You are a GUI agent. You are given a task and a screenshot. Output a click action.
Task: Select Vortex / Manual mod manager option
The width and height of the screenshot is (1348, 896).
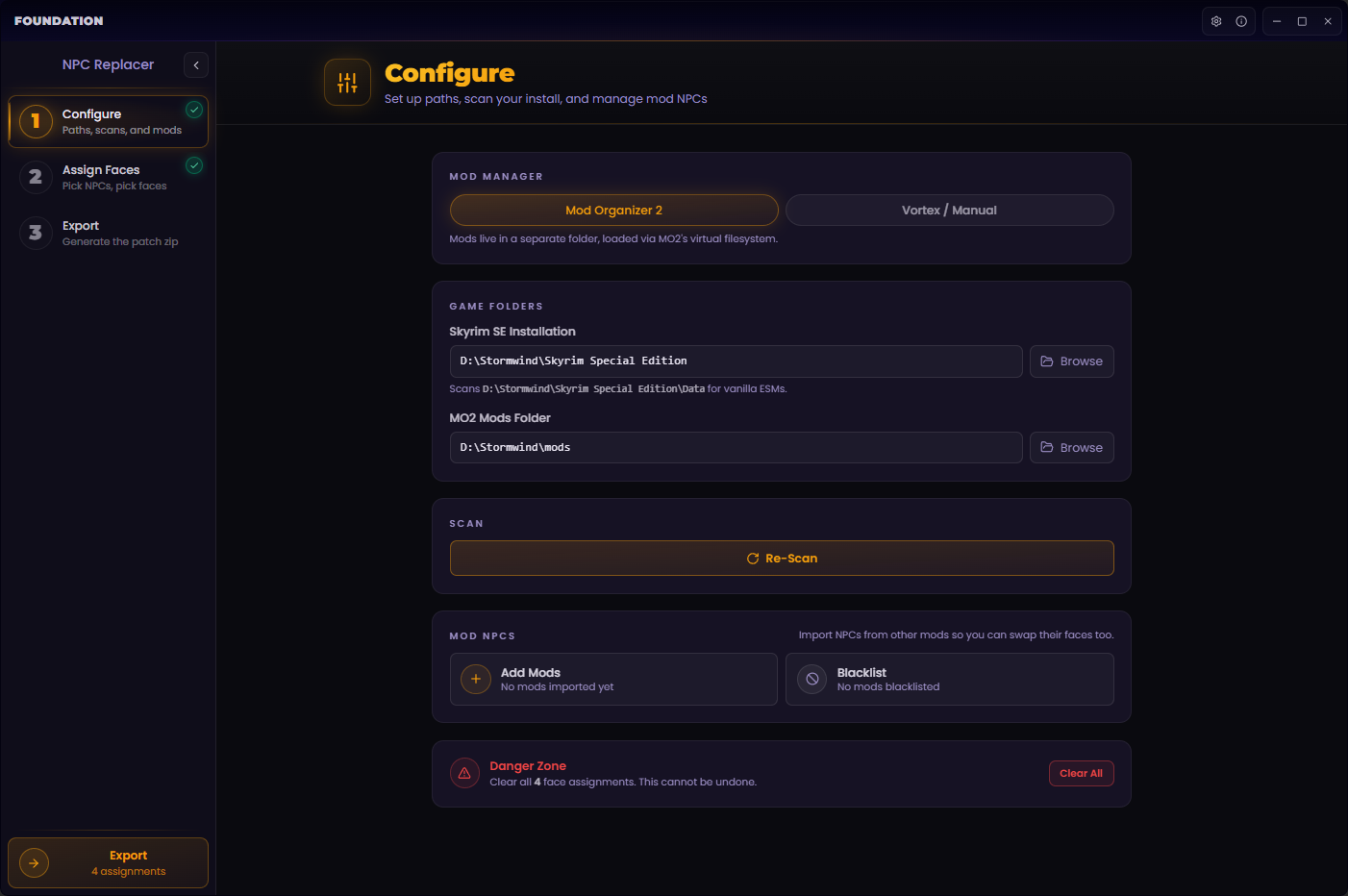(949, 211)
